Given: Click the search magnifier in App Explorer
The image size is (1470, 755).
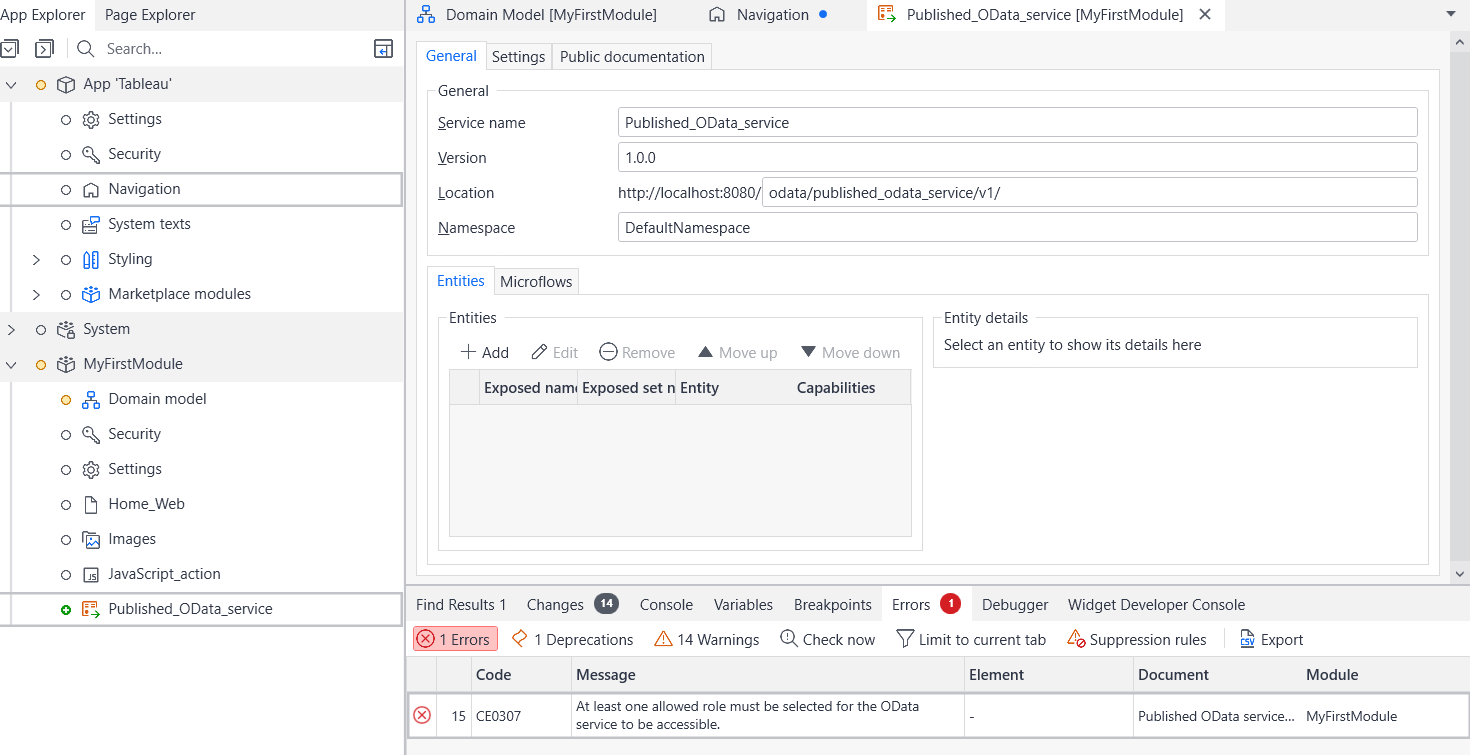Looking at the screenshot, I should tap(85, 48).
